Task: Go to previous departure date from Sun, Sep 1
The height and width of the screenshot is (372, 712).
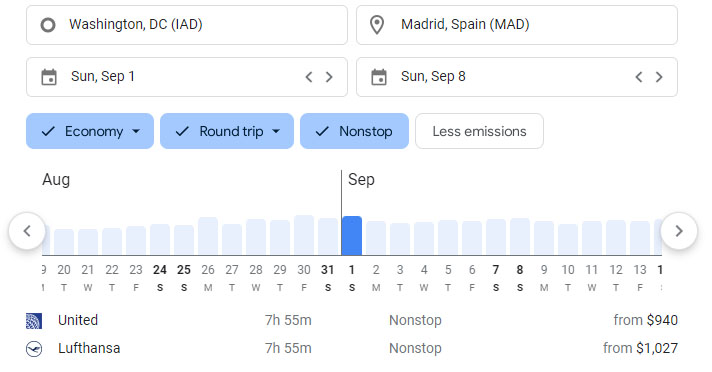Action: 309,77
